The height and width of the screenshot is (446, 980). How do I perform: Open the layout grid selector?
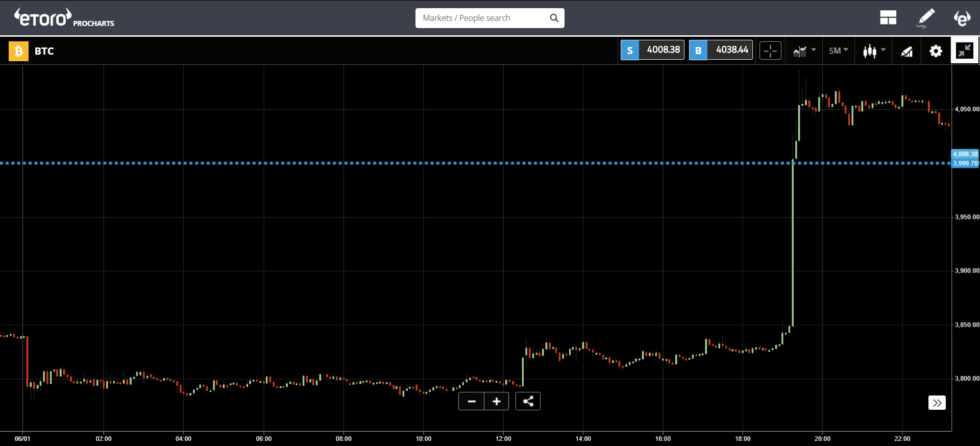click(888, 18)
